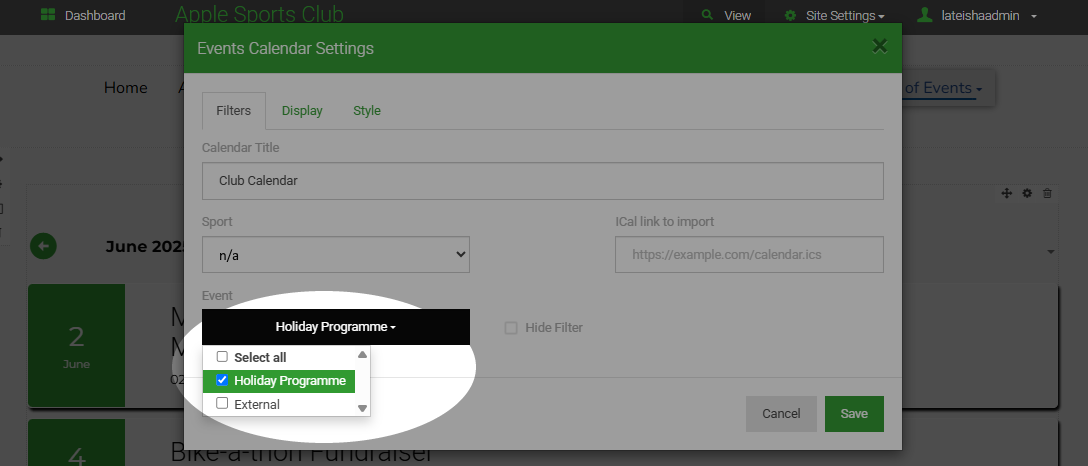This screenshot has height=466, width=1088.
Task: Click the View link in top bar
Action: [738, 15]
